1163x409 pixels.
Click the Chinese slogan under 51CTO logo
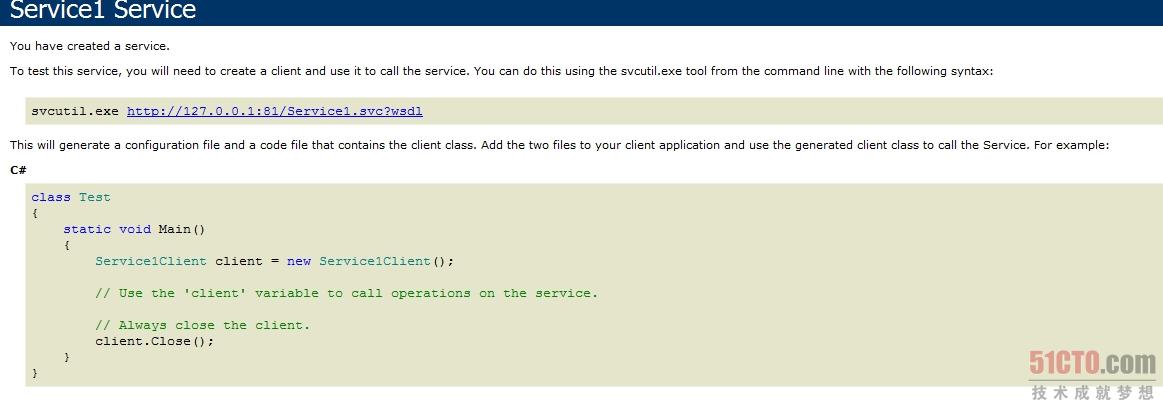pos(1093,392)
